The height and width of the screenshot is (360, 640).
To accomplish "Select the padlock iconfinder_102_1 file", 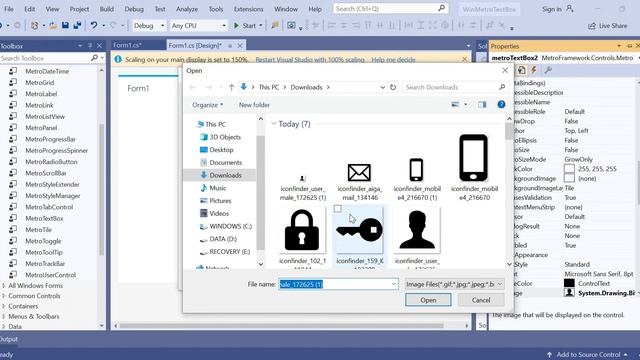I will 302,237.
